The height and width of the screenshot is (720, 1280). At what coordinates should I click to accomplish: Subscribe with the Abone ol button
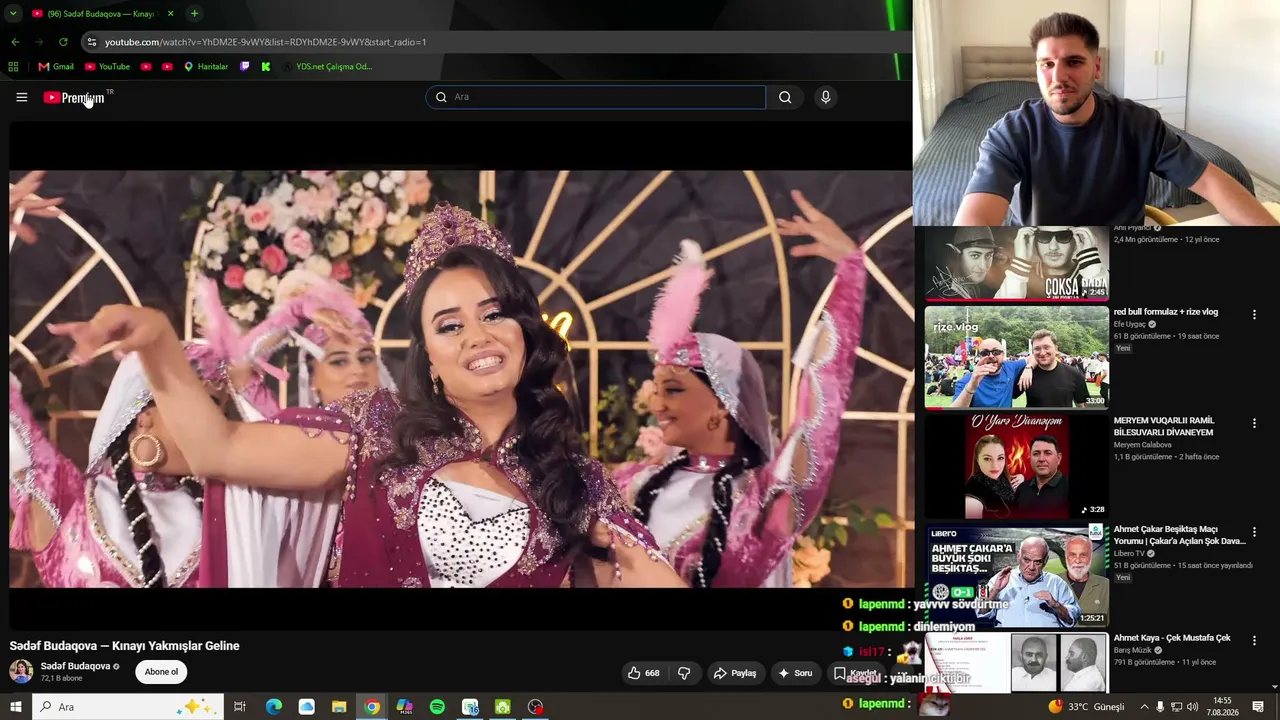click(161, 672)
